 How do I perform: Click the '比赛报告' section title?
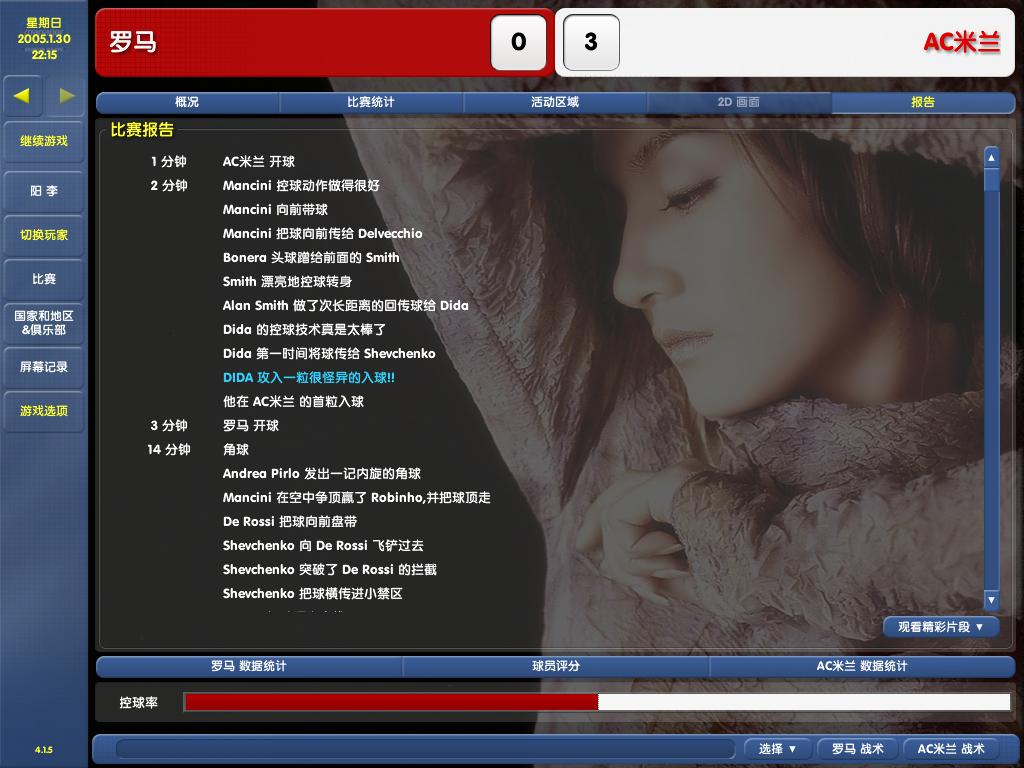(142, 130)
